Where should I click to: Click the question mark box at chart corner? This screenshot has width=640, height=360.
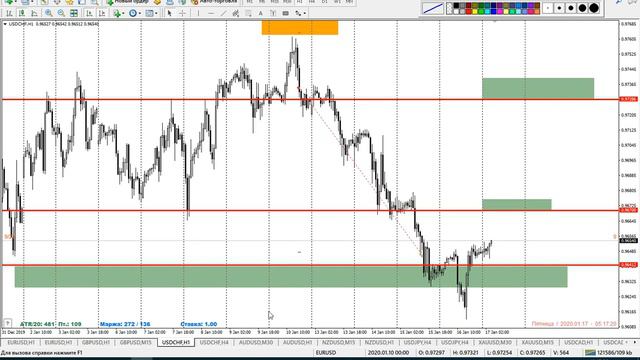7,323
